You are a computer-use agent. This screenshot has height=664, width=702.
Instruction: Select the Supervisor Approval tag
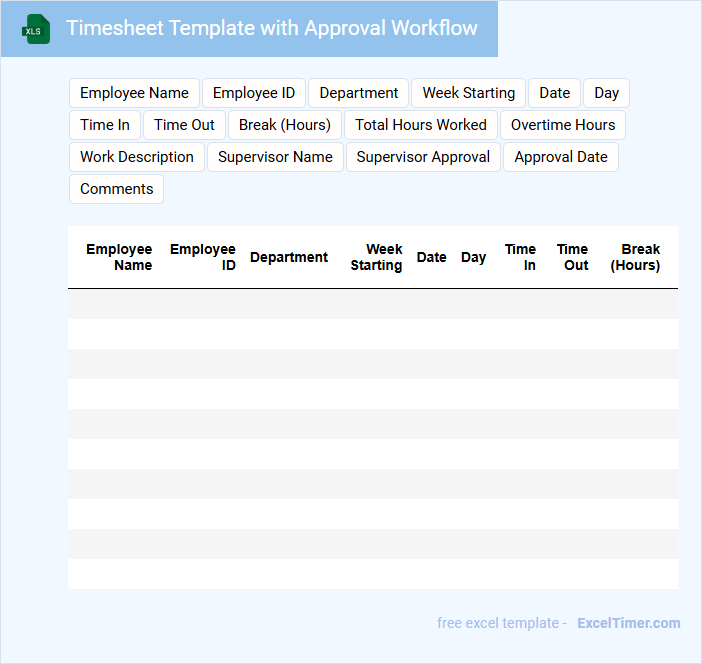(423, 157)
